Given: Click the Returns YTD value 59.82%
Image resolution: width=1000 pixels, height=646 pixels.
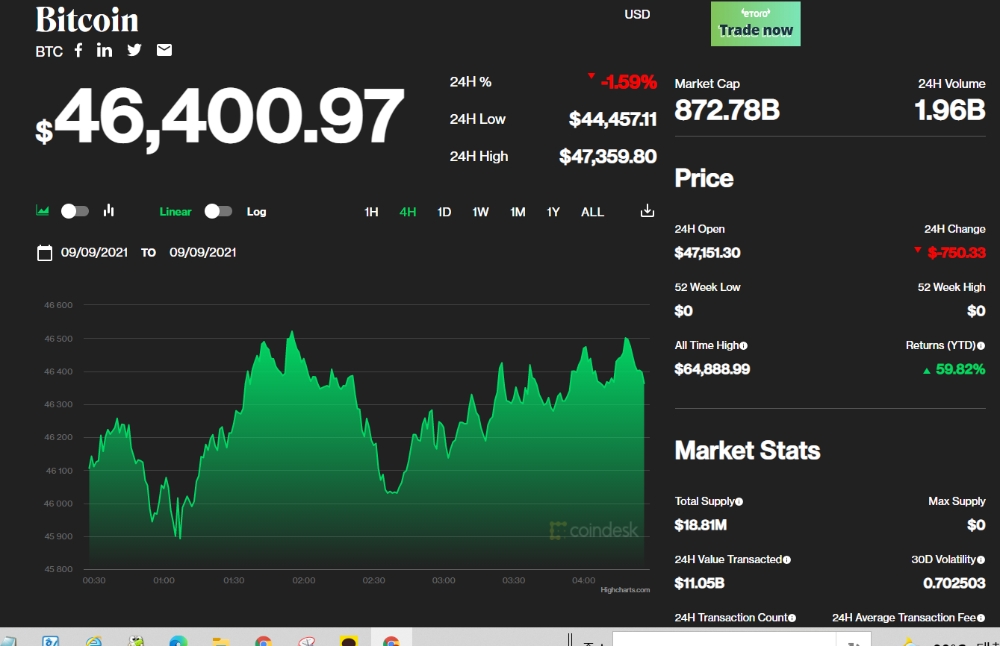Looking at the screenshot, I should [x=960, y=369].
